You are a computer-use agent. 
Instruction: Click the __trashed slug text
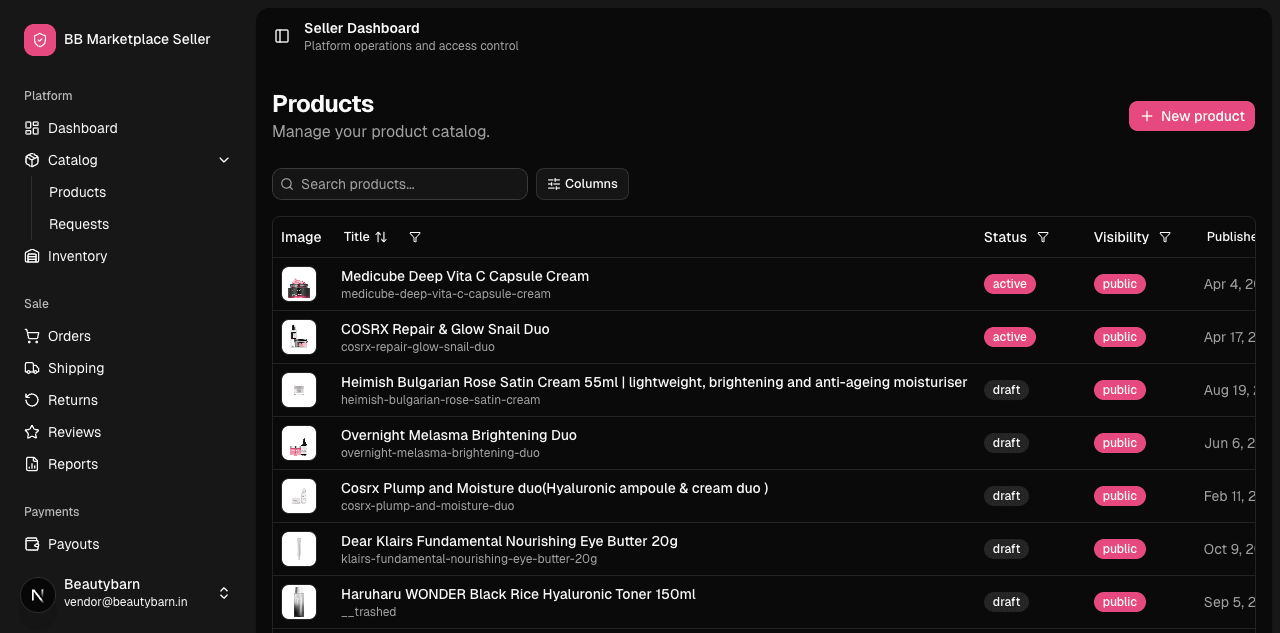[369, 612]
